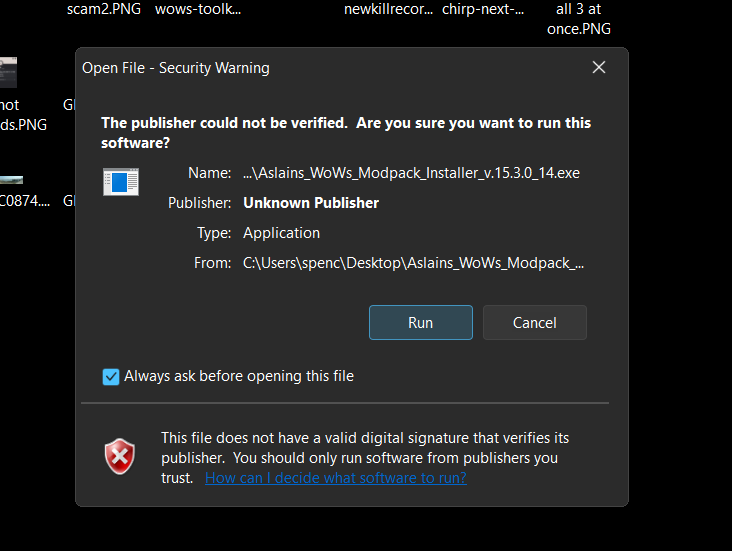The width and height of the screenshot is (732, 551).
Task: Click the Unknown Publisher text
Action: [x=311, y=203]
